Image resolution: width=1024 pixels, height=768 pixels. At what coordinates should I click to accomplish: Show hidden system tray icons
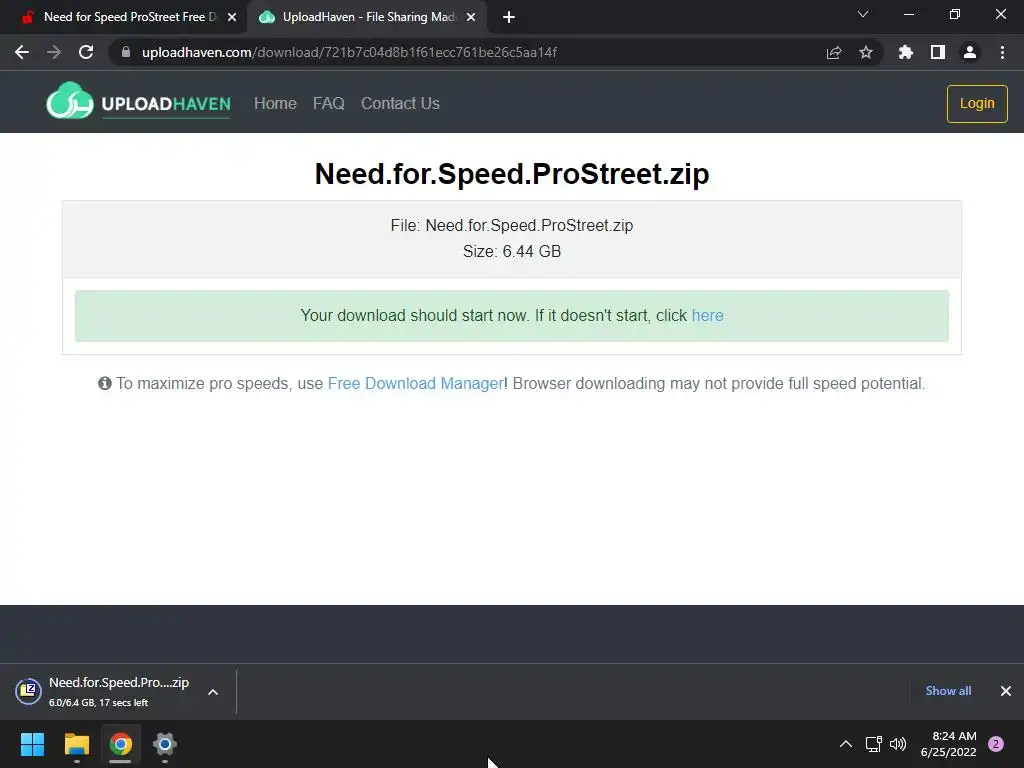coord(846,744)
